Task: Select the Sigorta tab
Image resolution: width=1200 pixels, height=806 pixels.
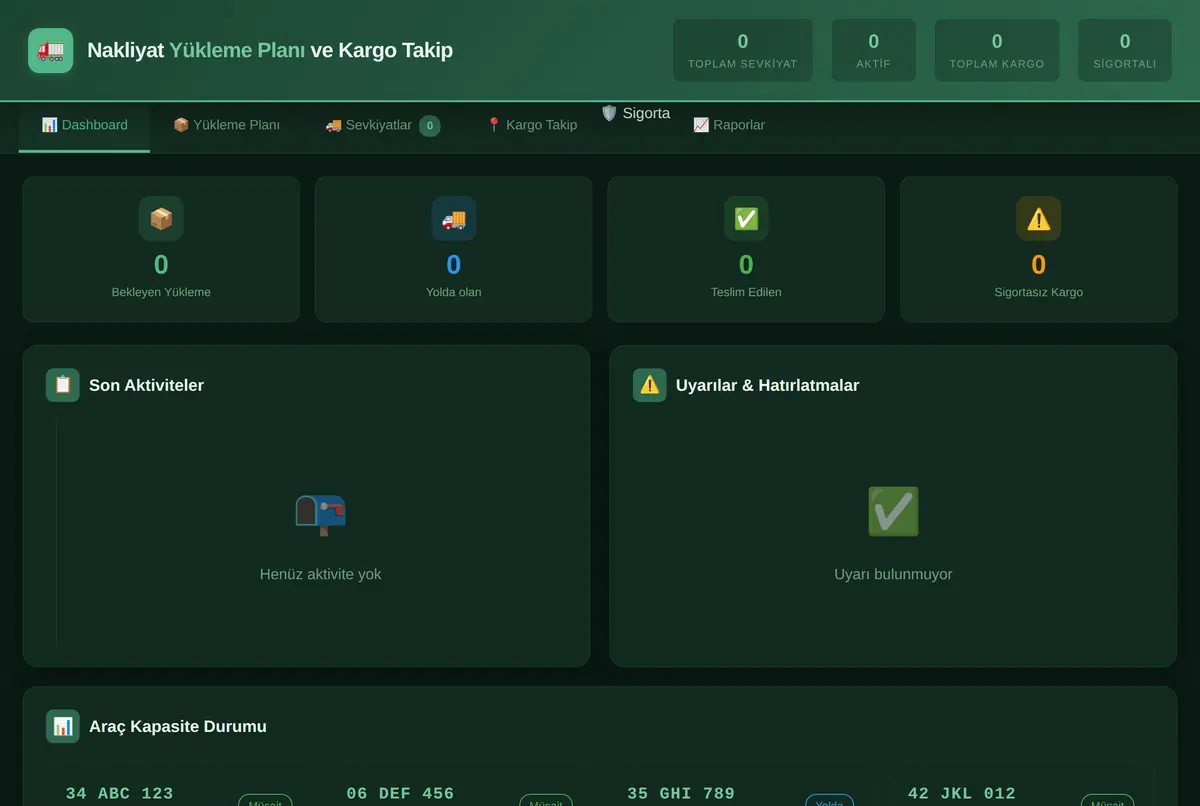Action: (x=636, y=113)
